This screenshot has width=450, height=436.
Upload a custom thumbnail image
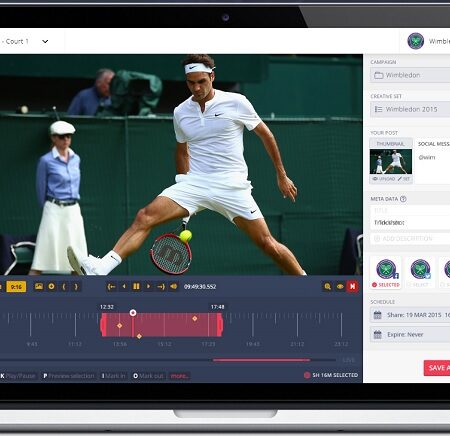383,179
